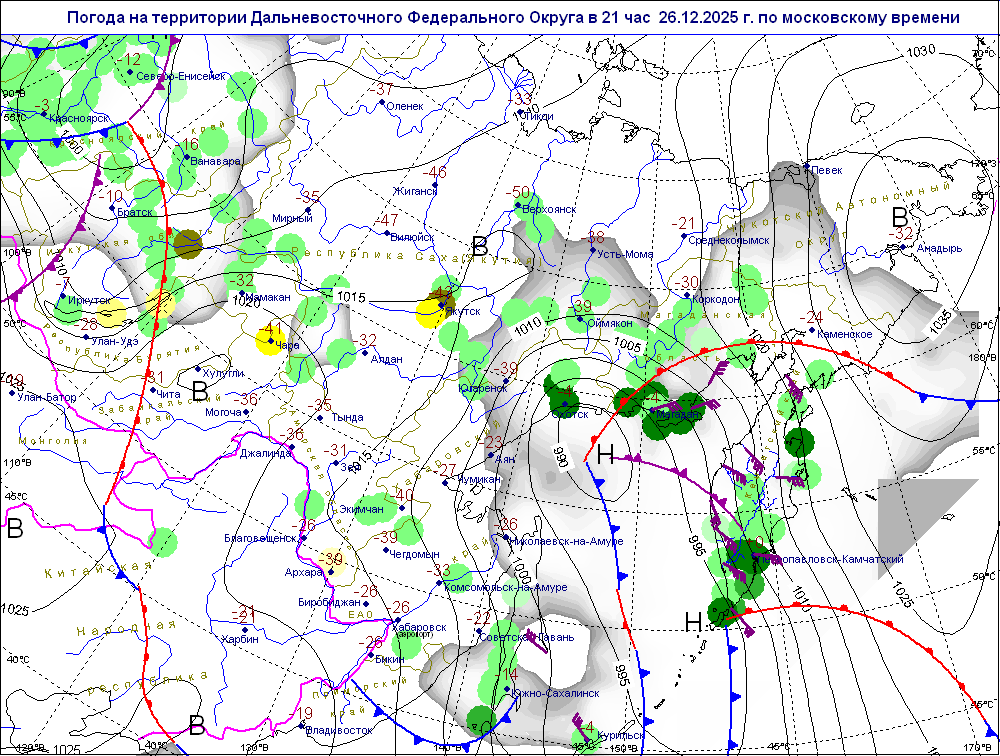Click the B high-pressure symbol near Анадырь

click(x=900, y=215)
